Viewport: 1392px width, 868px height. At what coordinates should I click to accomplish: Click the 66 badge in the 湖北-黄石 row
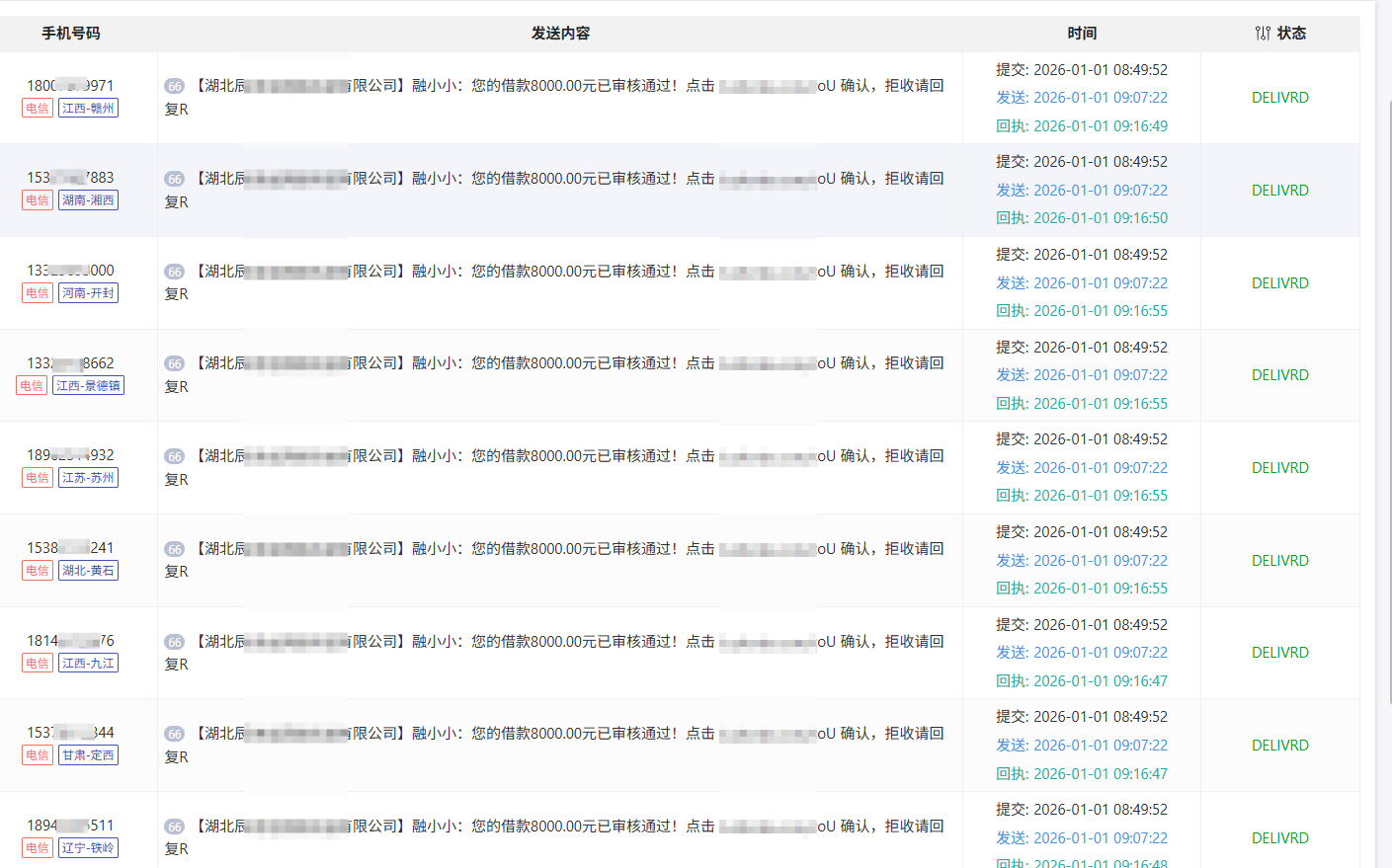click(175, 549)
